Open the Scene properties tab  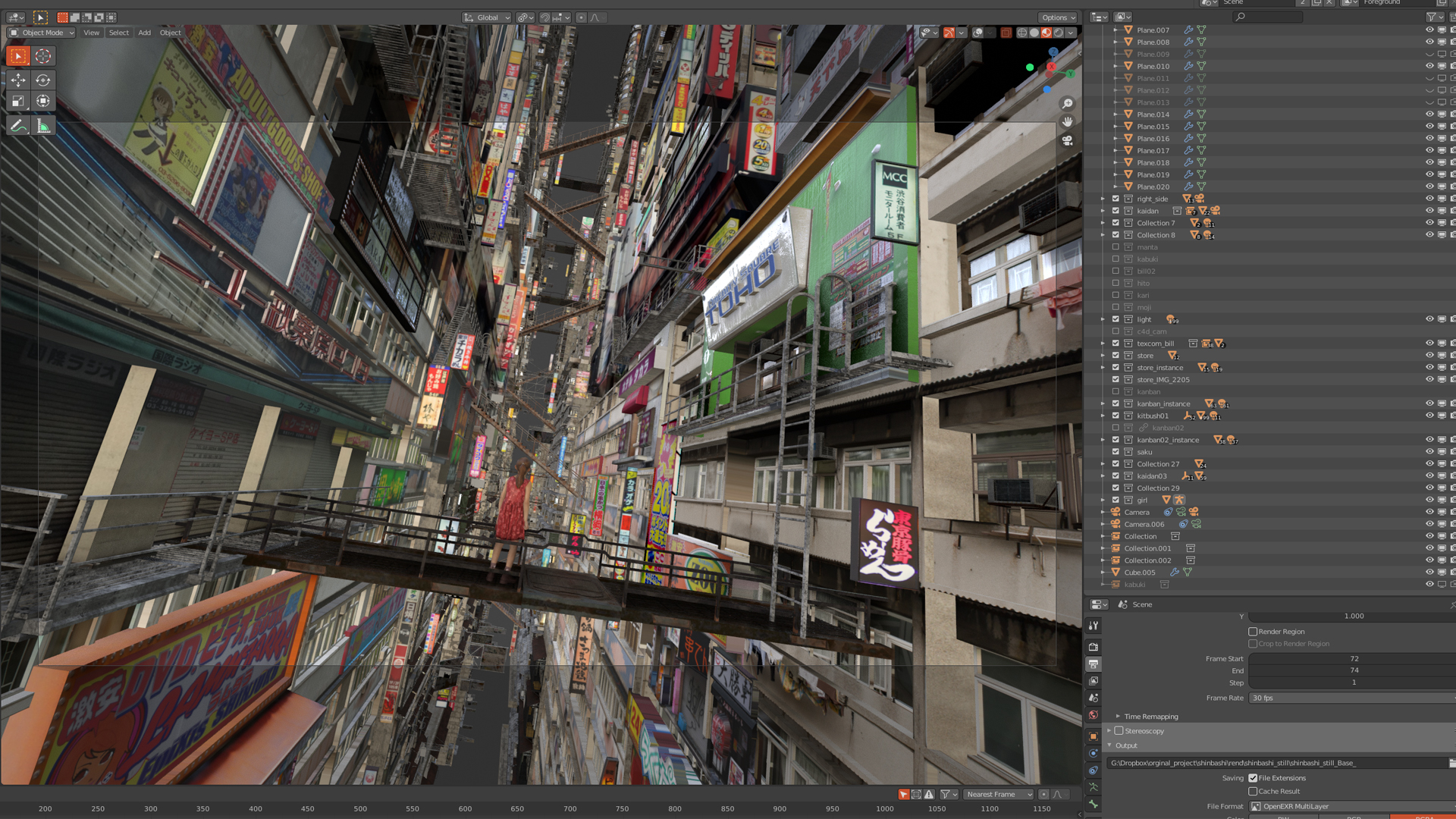pyautogui.click(x=1094, y=698)
